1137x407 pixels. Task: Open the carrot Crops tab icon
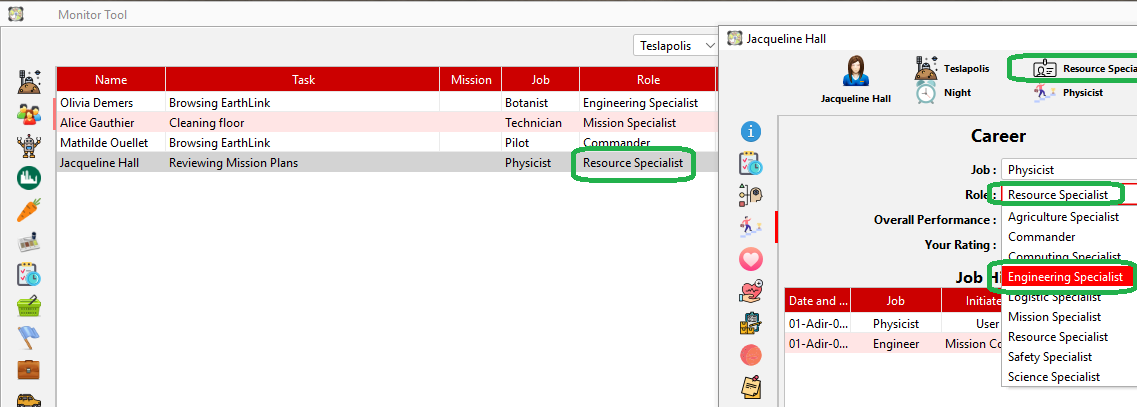click(x=29, y=210)
